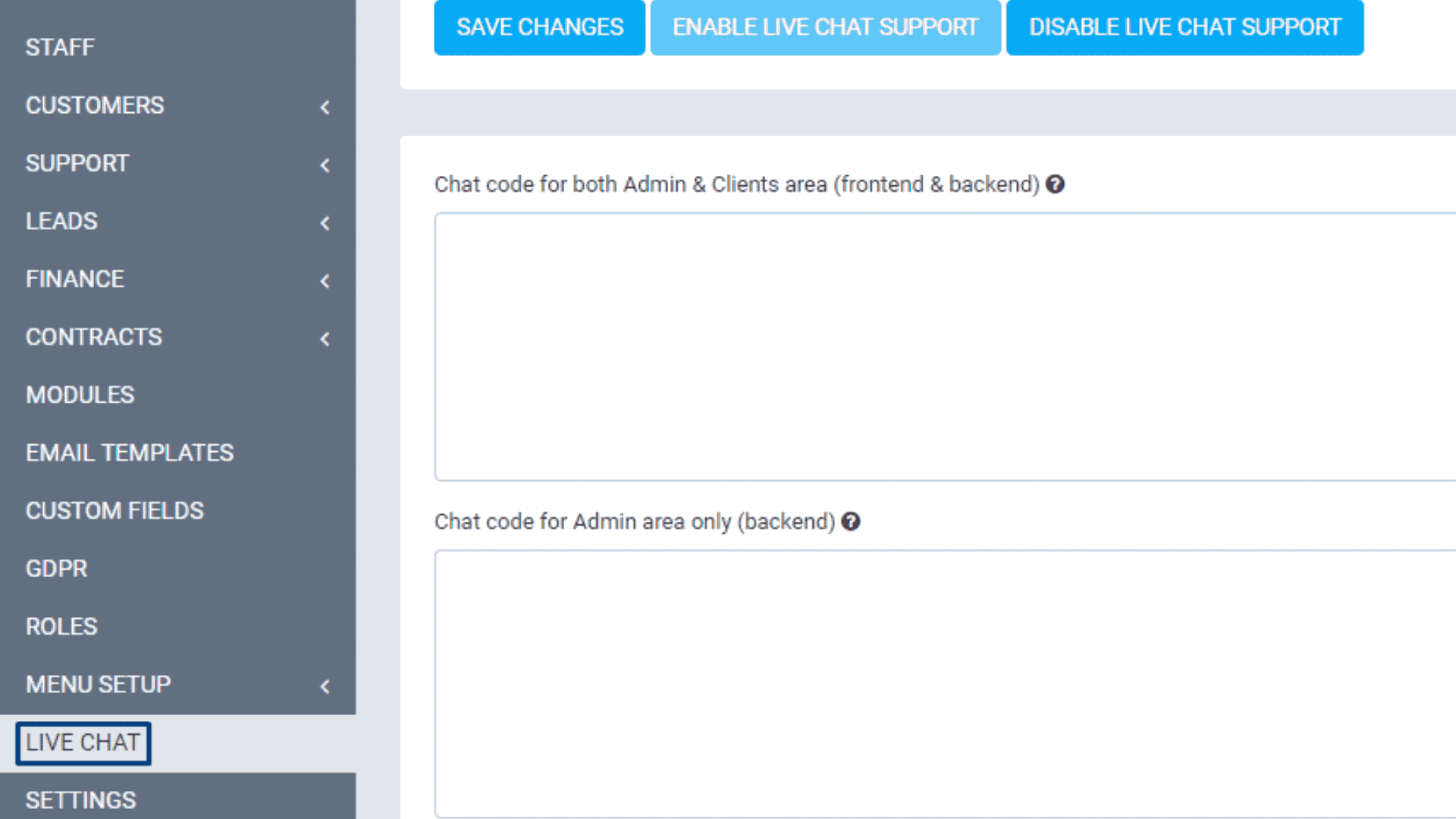Open the Leads menu item

(177, 221)
